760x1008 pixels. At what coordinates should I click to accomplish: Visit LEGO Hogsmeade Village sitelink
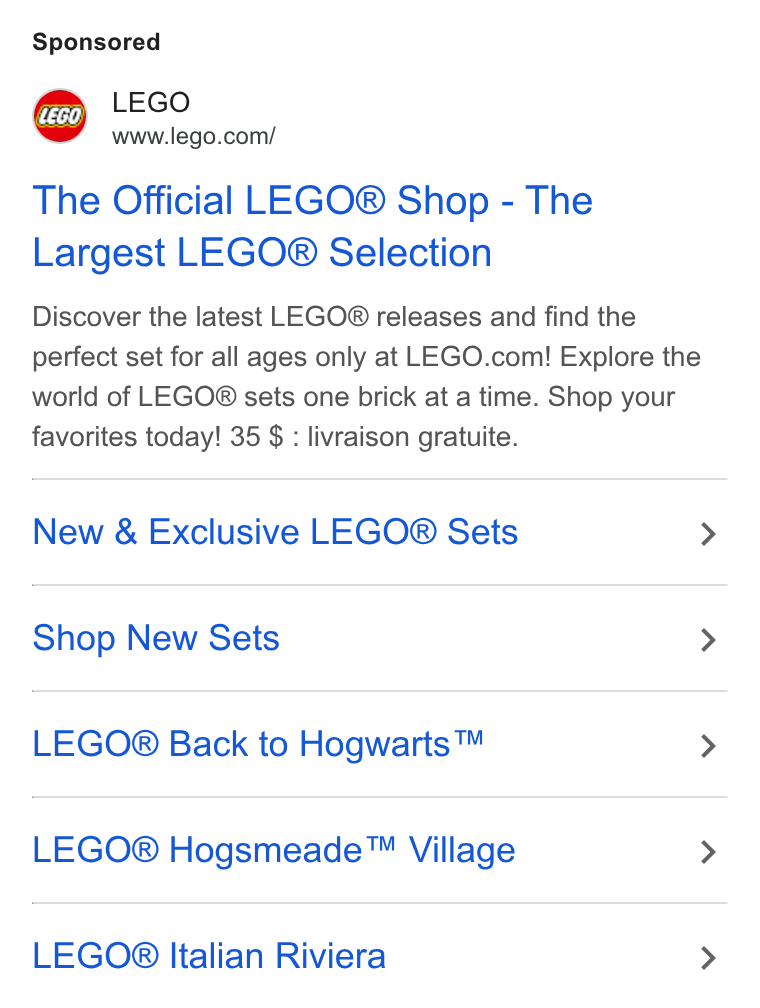click(x=274, y=850)
